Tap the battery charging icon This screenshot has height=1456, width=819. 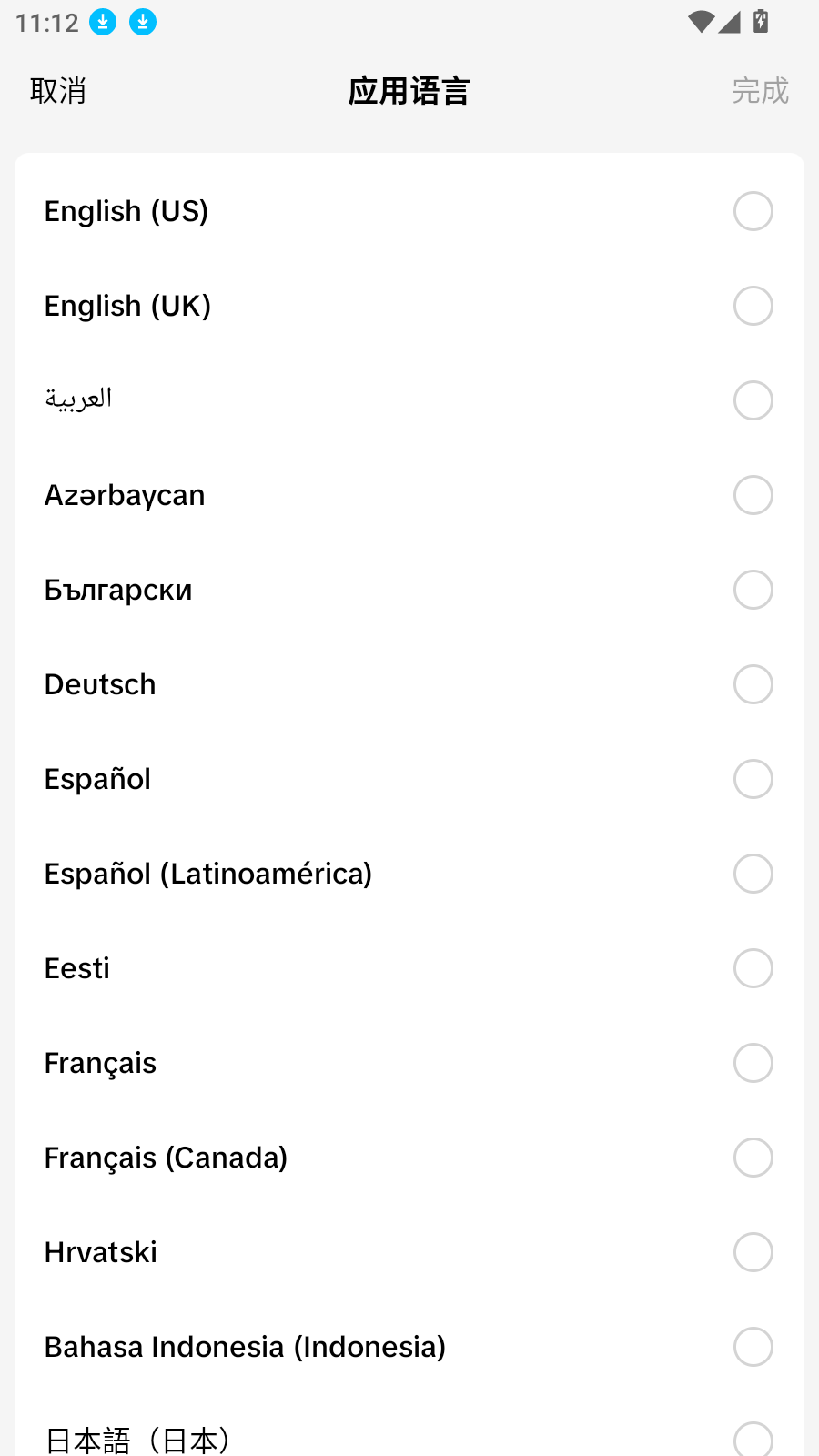761,21
